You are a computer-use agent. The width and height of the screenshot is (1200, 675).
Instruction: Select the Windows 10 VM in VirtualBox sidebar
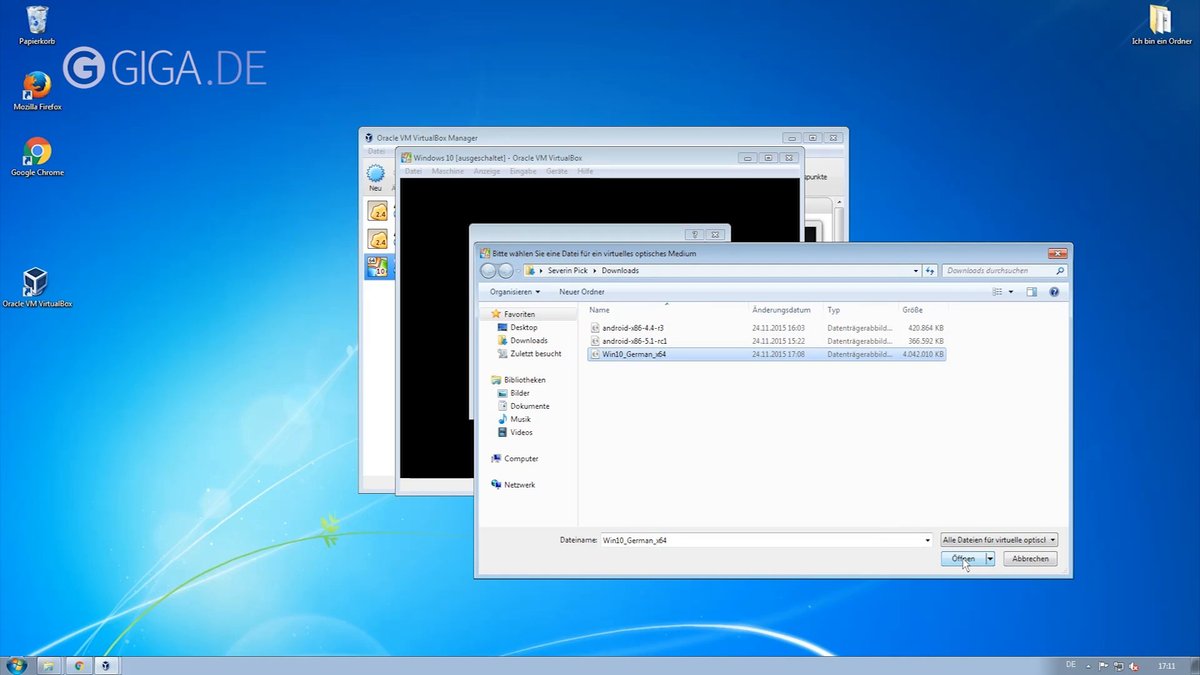379,266
